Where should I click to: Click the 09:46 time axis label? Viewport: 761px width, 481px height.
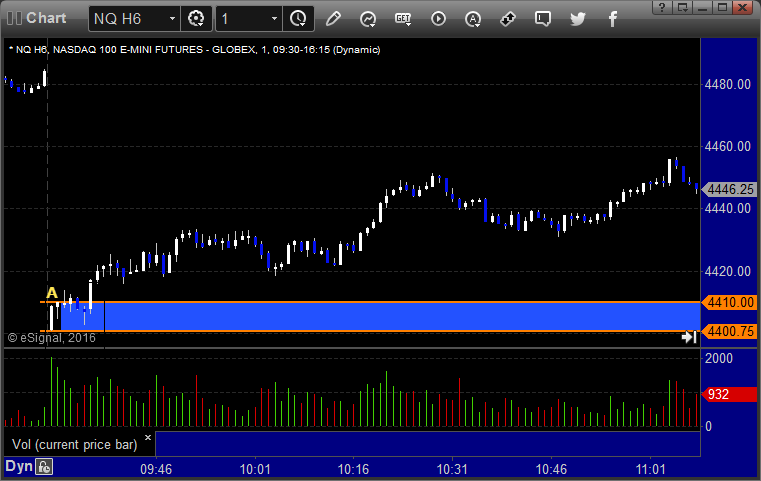(156, 469)
